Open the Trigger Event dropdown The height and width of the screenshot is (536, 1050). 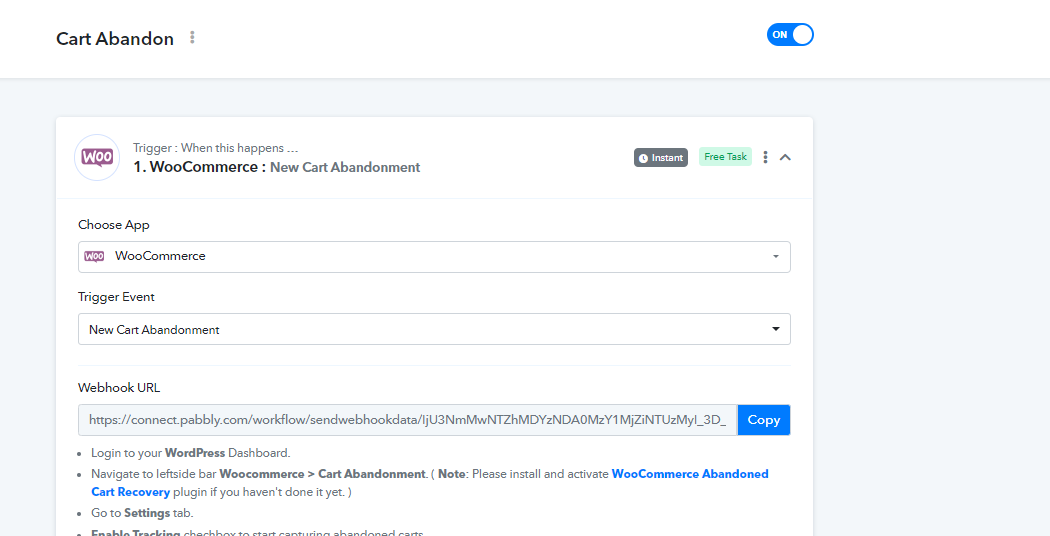click(x=434, y=329)
